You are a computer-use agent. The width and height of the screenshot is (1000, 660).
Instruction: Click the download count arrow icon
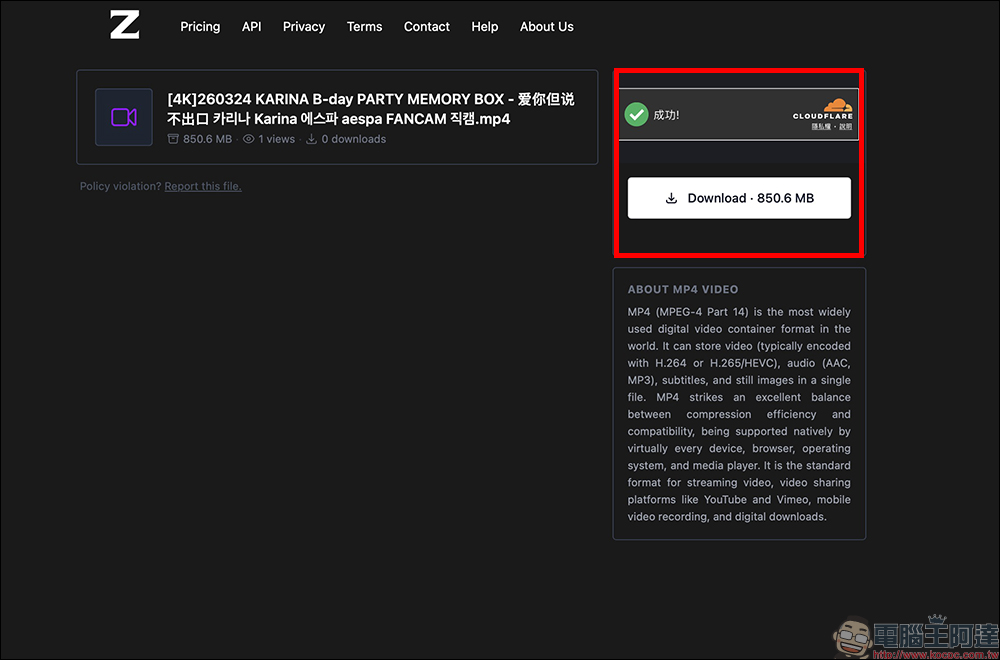coord(311,139)
